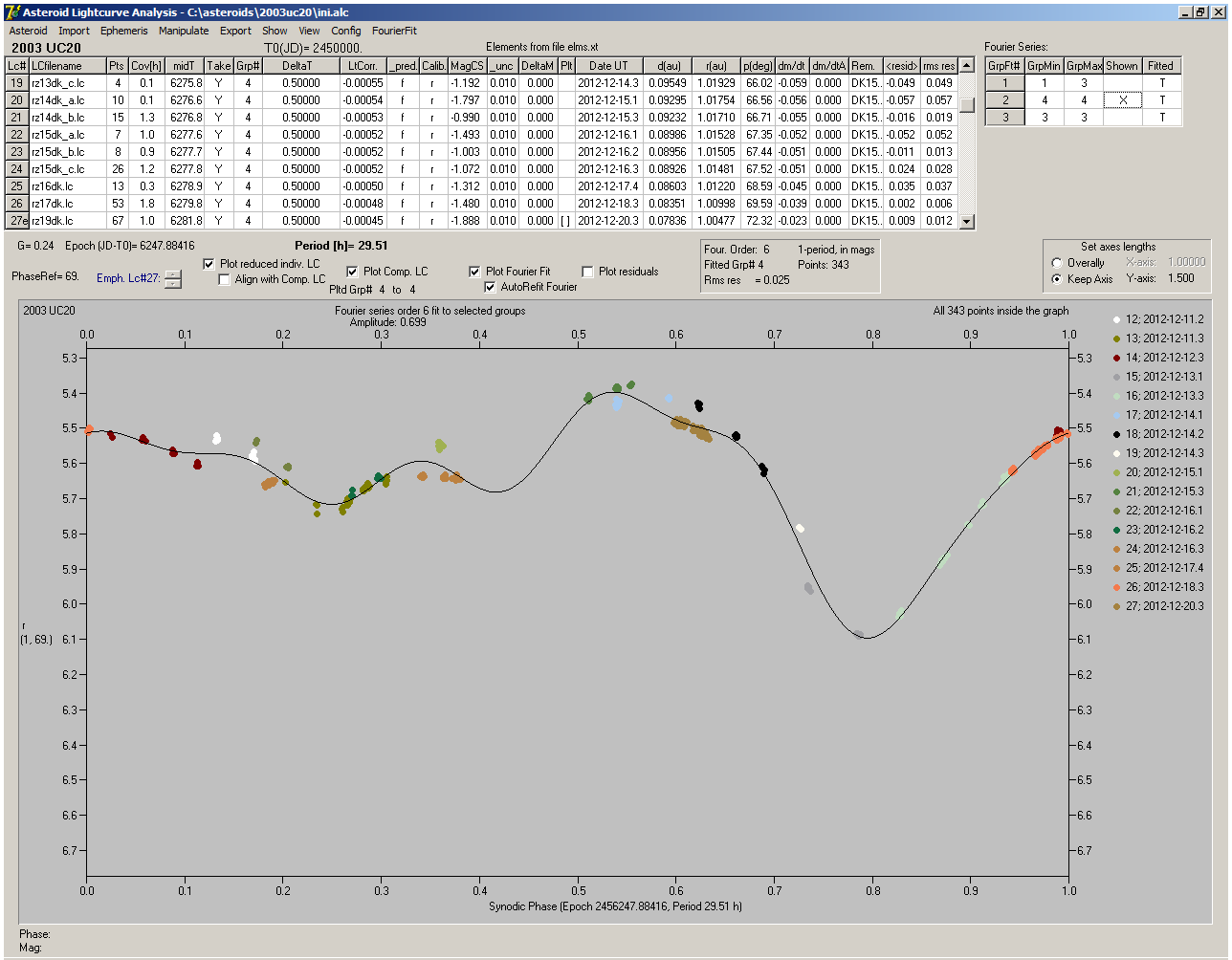Click the PhaseRef= 69. label

pos(45,276)
